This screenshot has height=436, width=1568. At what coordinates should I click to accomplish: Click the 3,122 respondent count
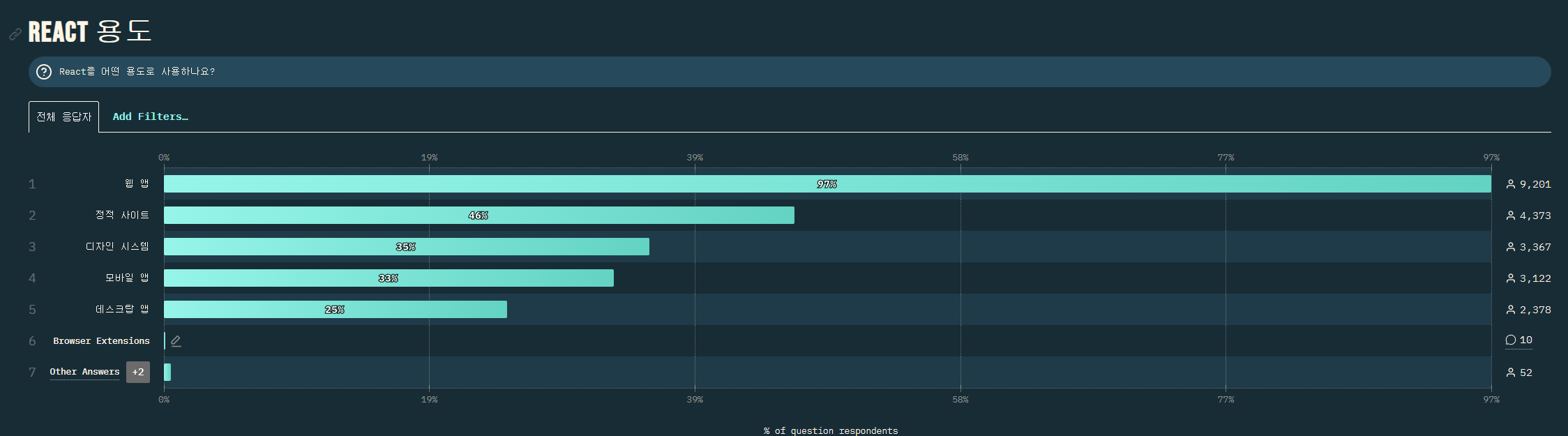(1535, 278)
